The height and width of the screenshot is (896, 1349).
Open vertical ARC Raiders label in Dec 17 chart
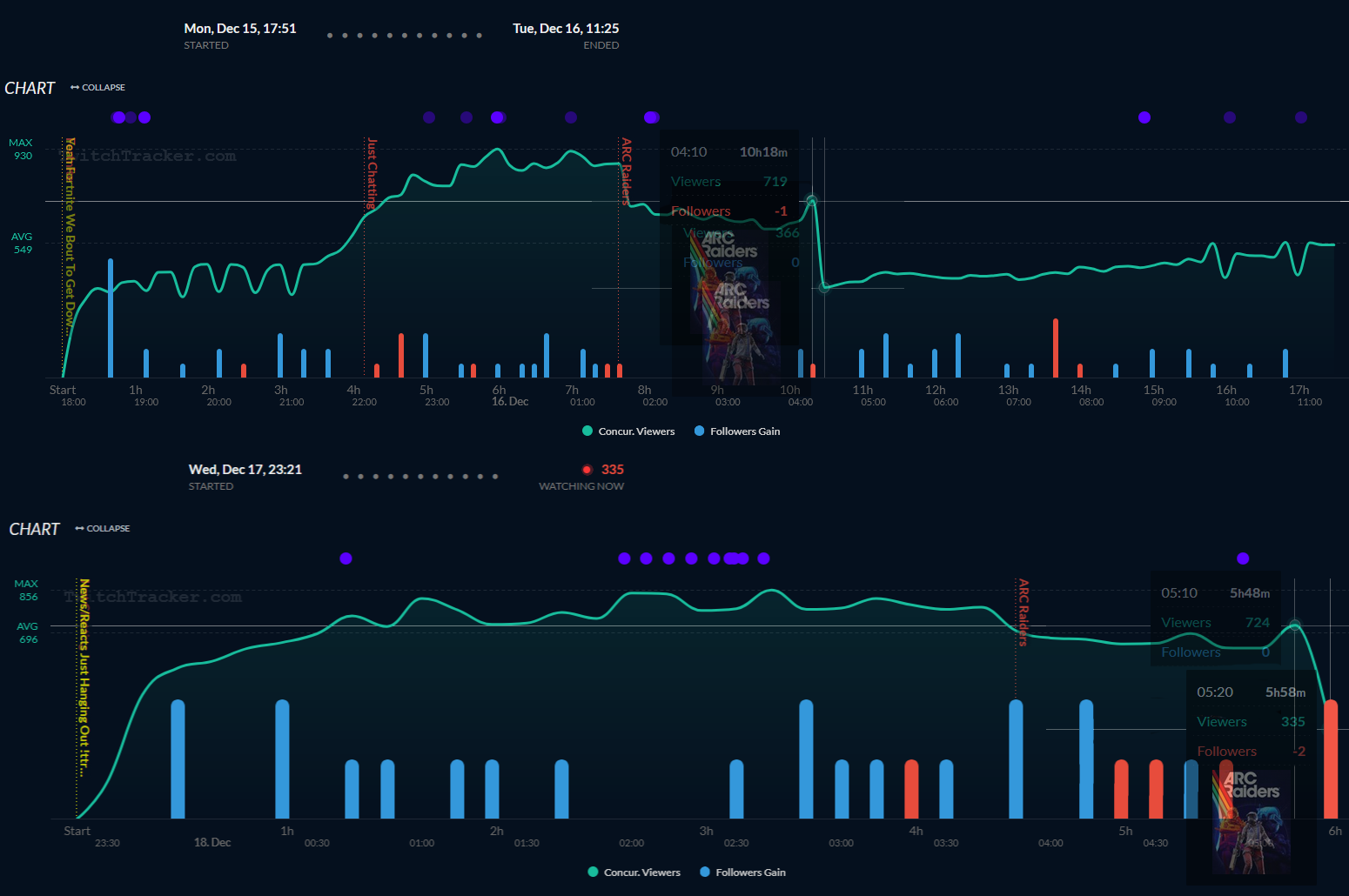1023,612
